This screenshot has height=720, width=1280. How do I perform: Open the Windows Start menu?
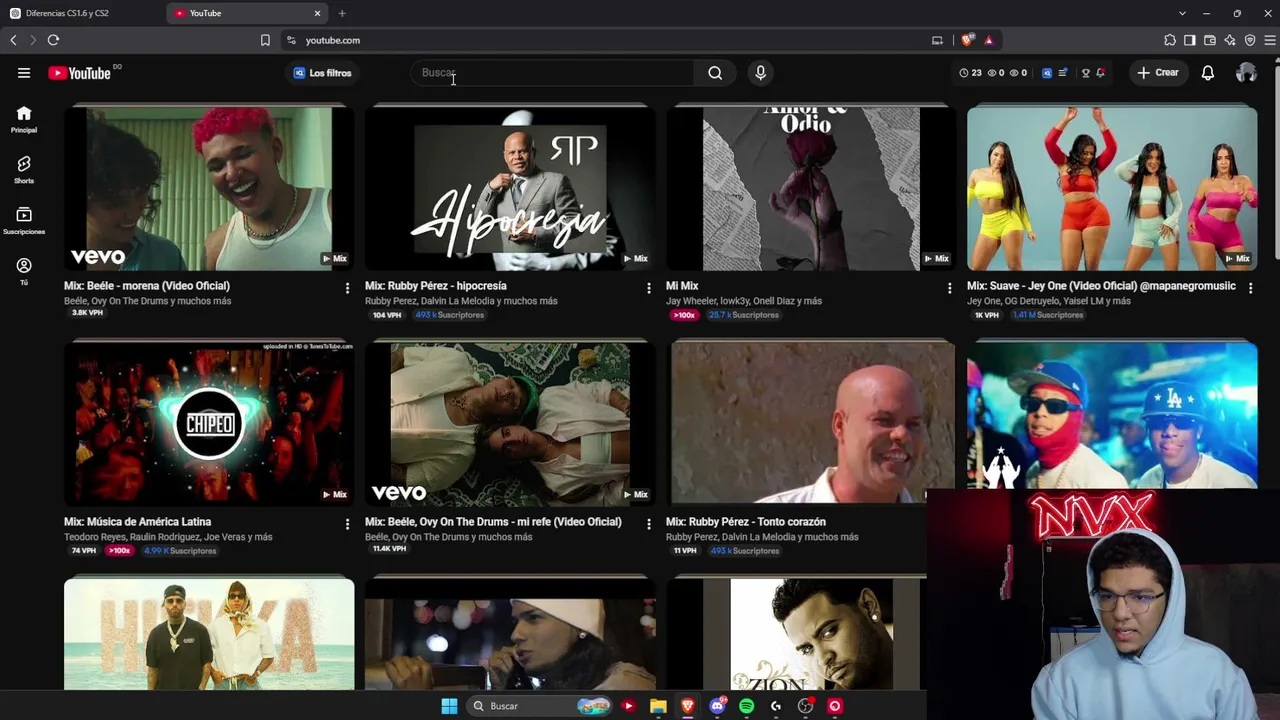449,706
